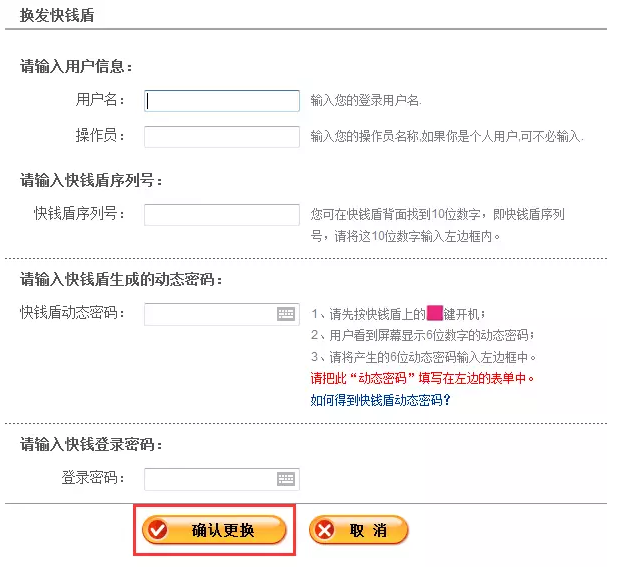Click the 操作员 label

[x=100, y=135]
